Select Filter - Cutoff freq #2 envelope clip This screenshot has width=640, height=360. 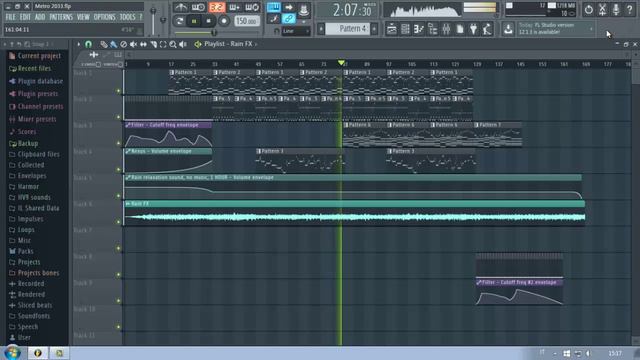[519, 292]
